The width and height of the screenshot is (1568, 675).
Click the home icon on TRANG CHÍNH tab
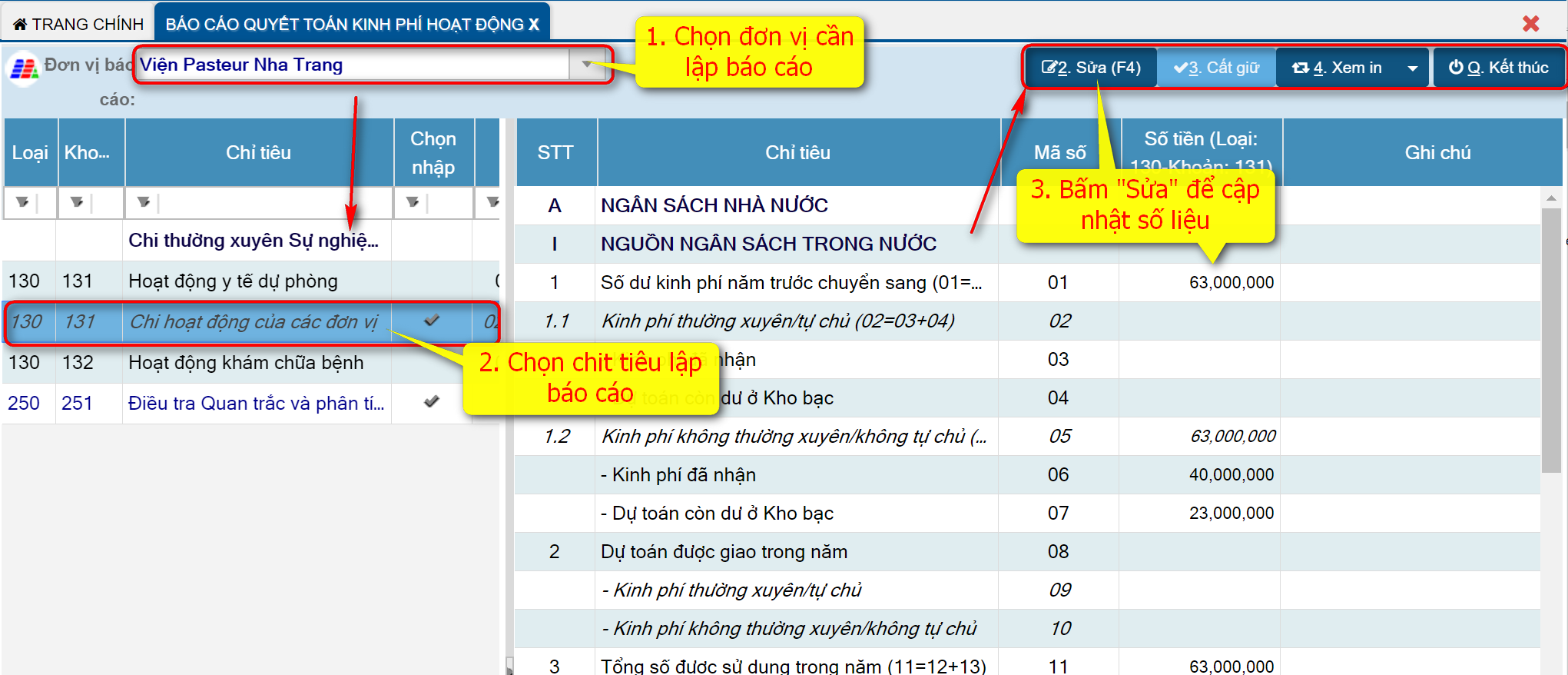point(20,25)
